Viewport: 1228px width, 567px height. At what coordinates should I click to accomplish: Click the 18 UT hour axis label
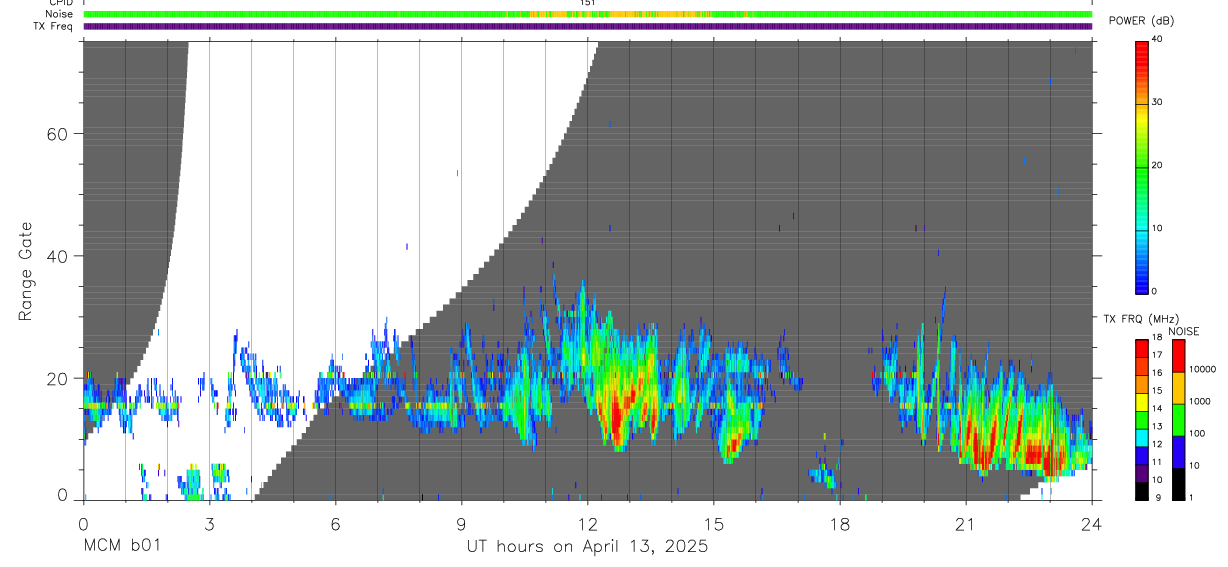[840, 524]
